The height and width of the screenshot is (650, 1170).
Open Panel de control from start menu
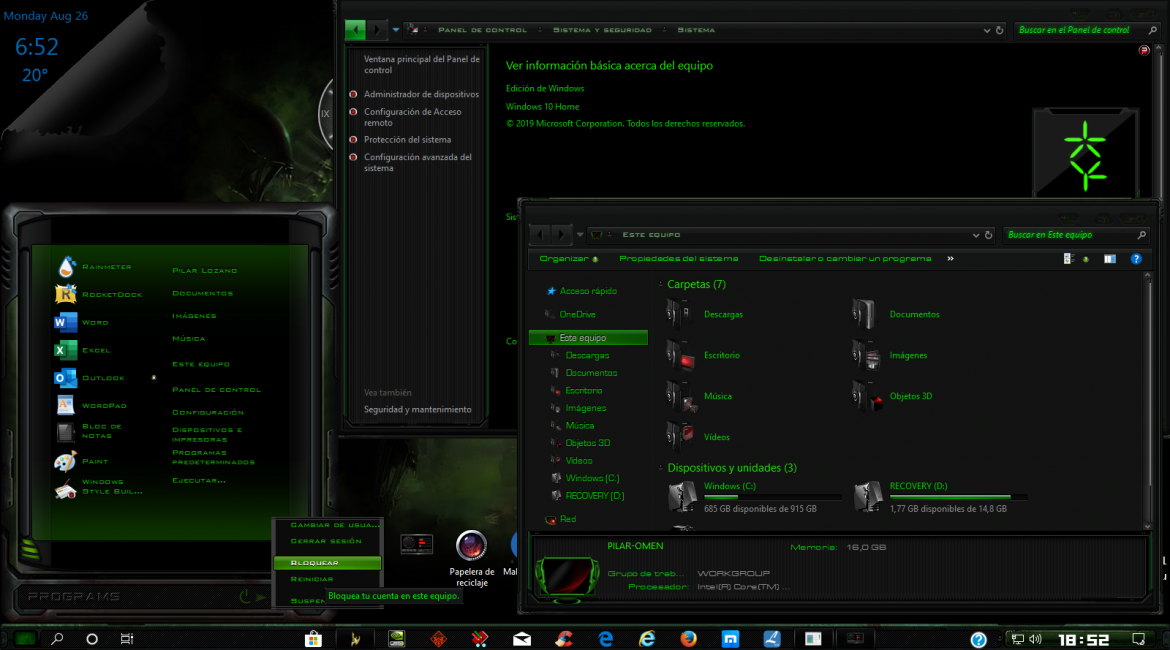[x=216, y=390]
